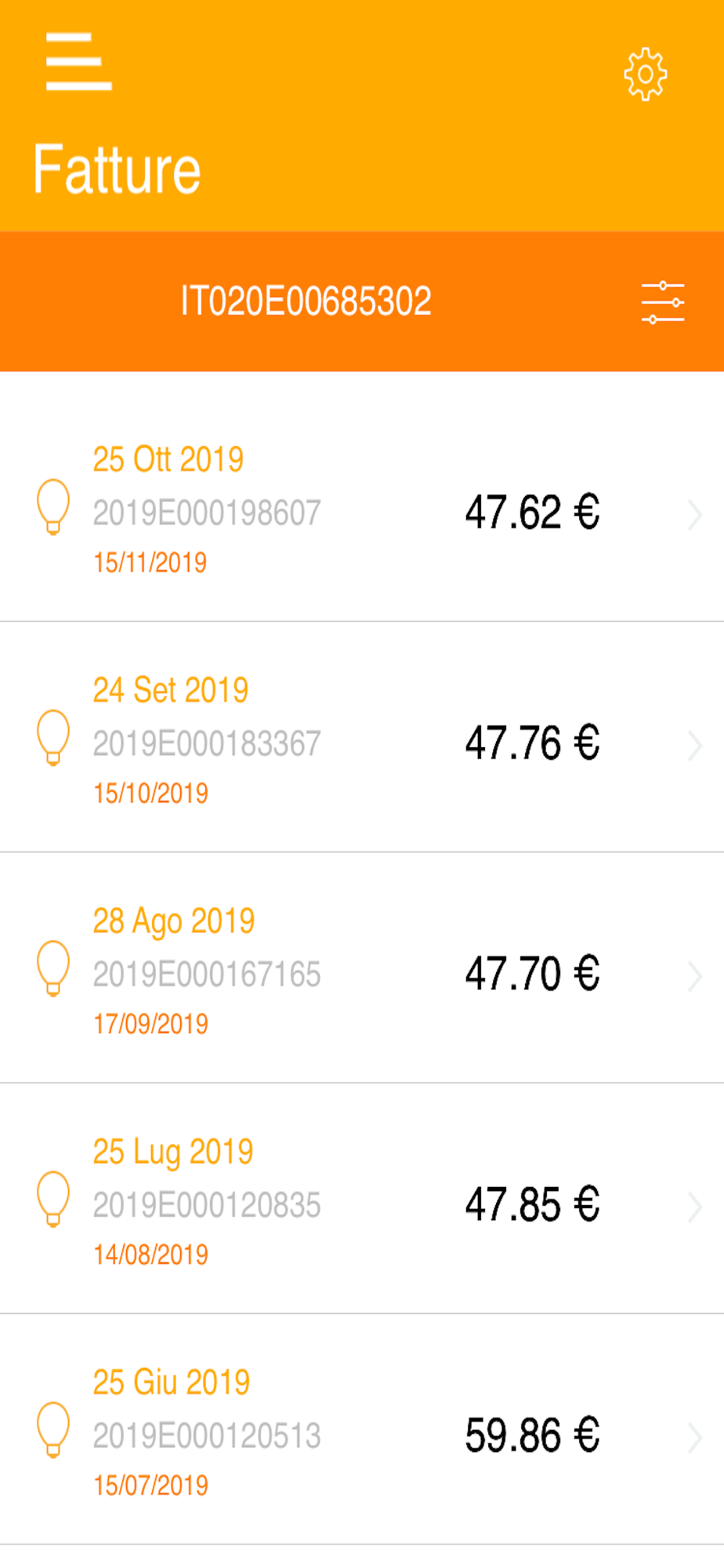Tap the Fatture page title

click(117, 169)
